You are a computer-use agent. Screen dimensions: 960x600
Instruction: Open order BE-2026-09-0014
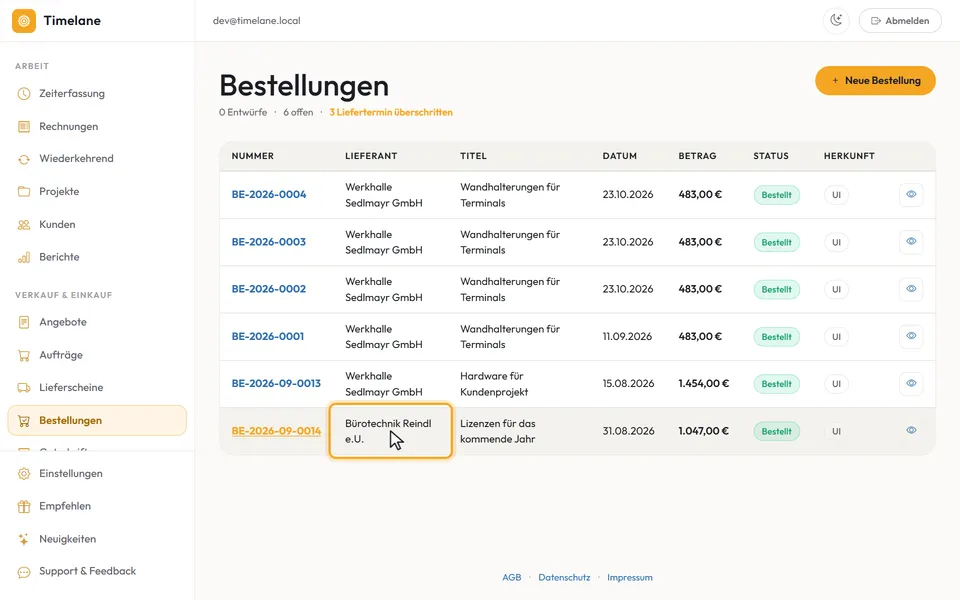(x=276, y=431)
